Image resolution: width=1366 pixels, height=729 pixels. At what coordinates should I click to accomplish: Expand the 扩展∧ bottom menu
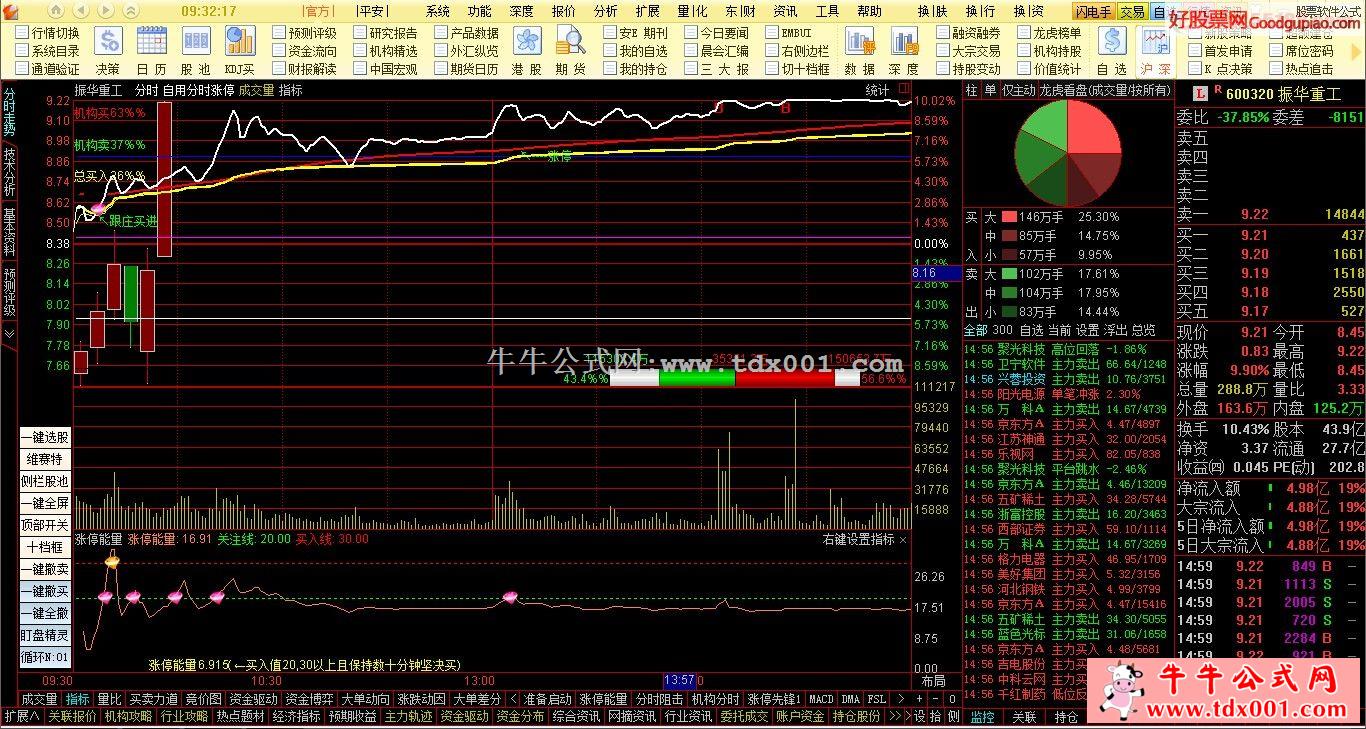tap(21, 716)
